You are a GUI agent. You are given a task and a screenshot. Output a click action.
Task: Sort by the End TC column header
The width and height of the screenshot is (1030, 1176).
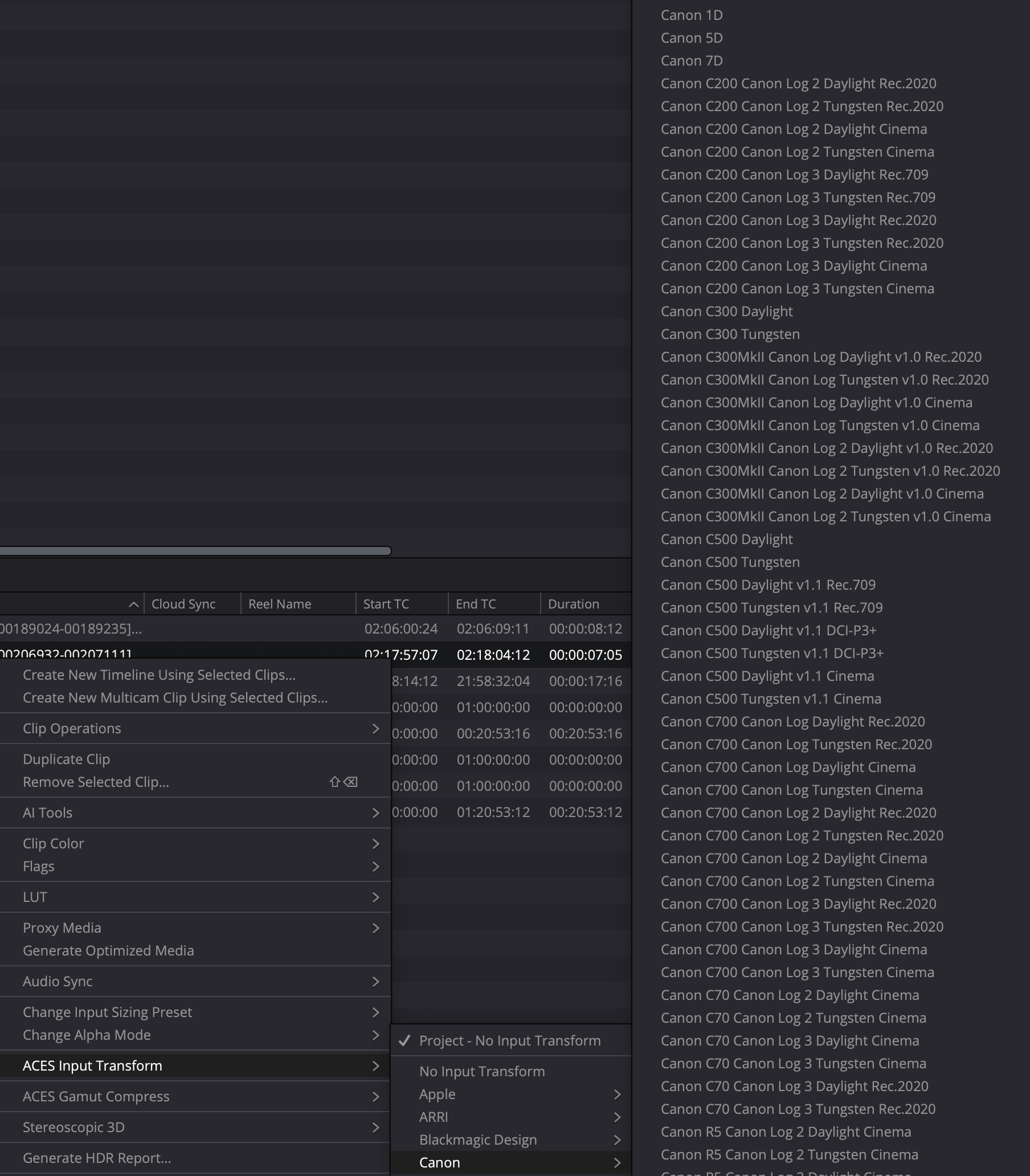click(x=494, y=603)
